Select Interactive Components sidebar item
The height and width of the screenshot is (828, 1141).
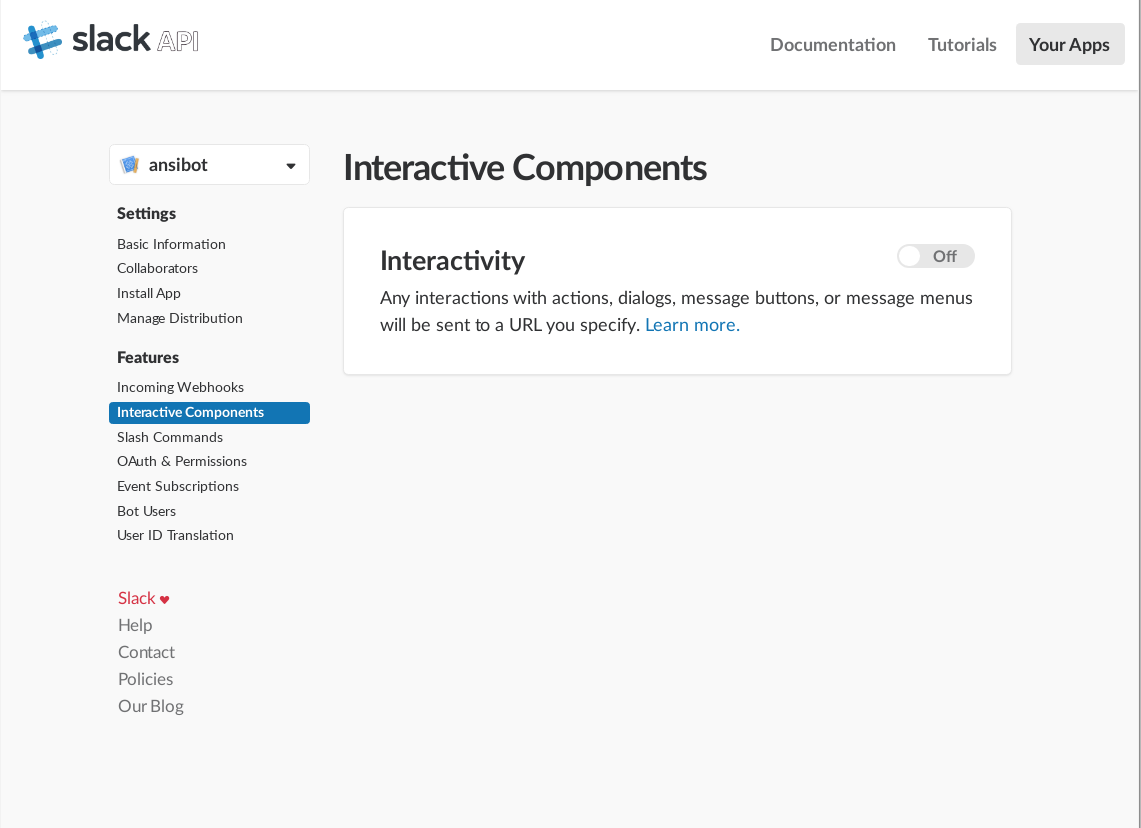(x=190, y=412)
